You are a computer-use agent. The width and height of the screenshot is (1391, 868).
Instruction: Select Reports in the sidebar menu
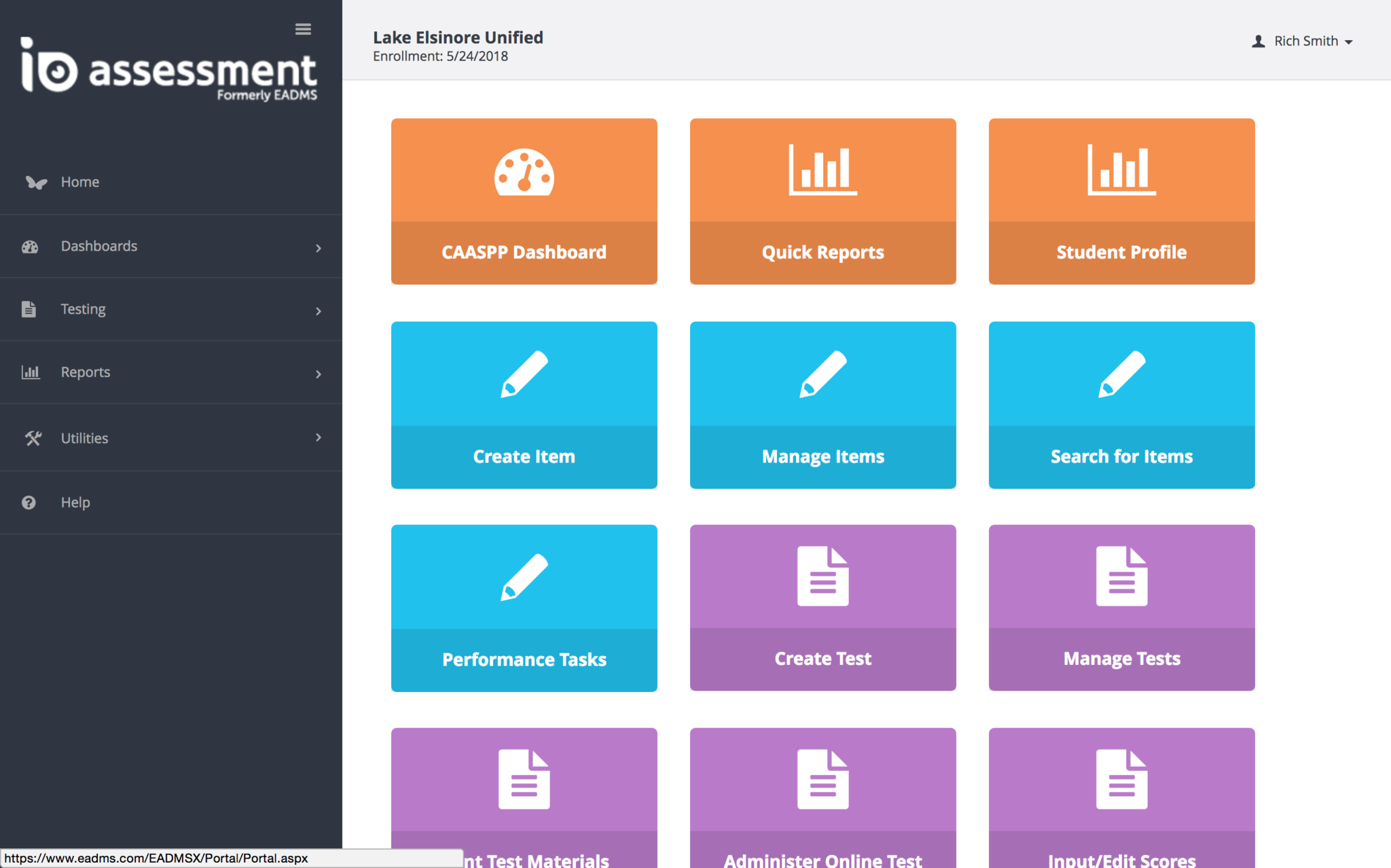86,372
